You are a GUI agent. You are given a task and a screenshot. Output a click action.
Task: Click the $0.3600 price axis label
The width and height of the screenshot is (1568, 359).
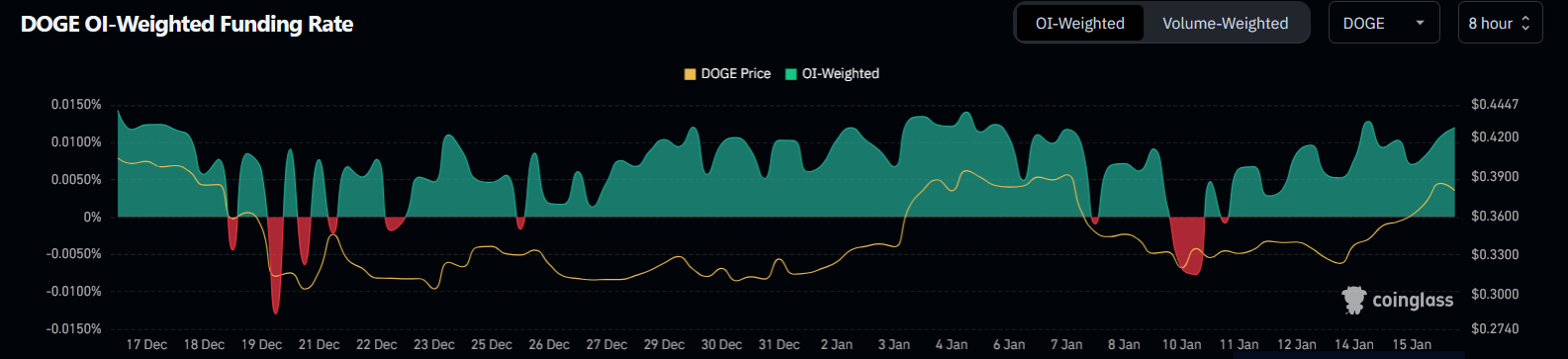point(1495,216)
